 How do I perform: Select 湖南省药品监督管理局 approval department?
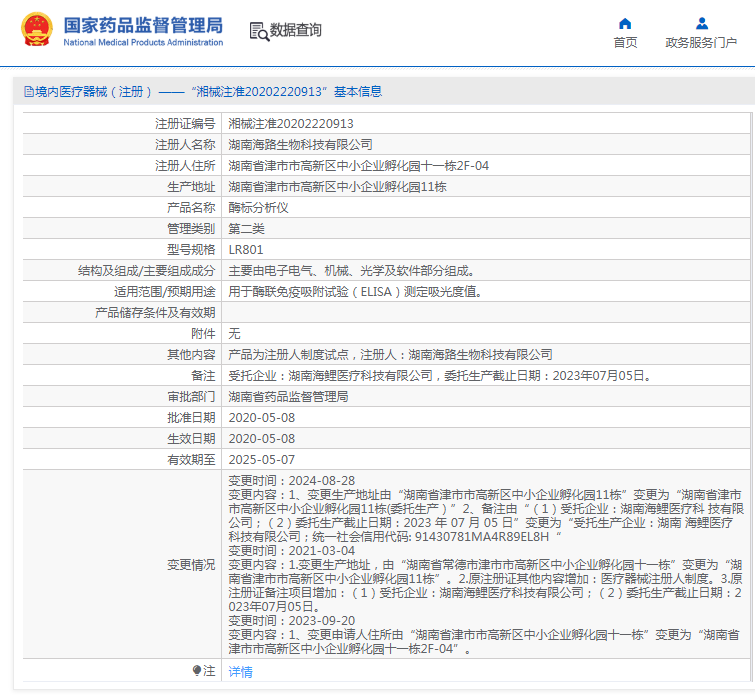pyautogui.click(x=288, y=397)
